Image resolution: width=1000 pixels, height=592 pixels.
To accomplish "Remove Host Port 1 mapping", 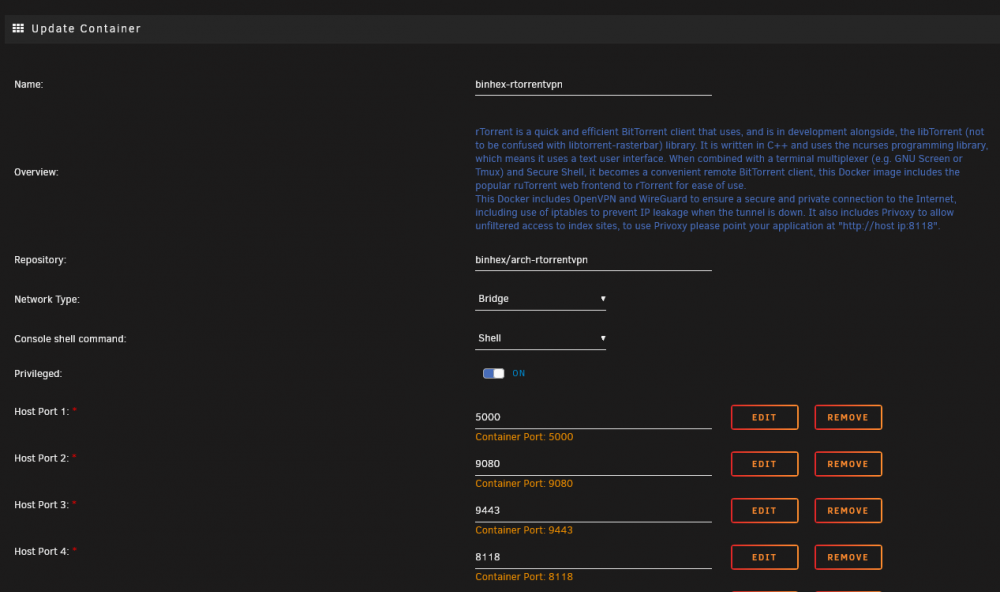I will [848, 417].
